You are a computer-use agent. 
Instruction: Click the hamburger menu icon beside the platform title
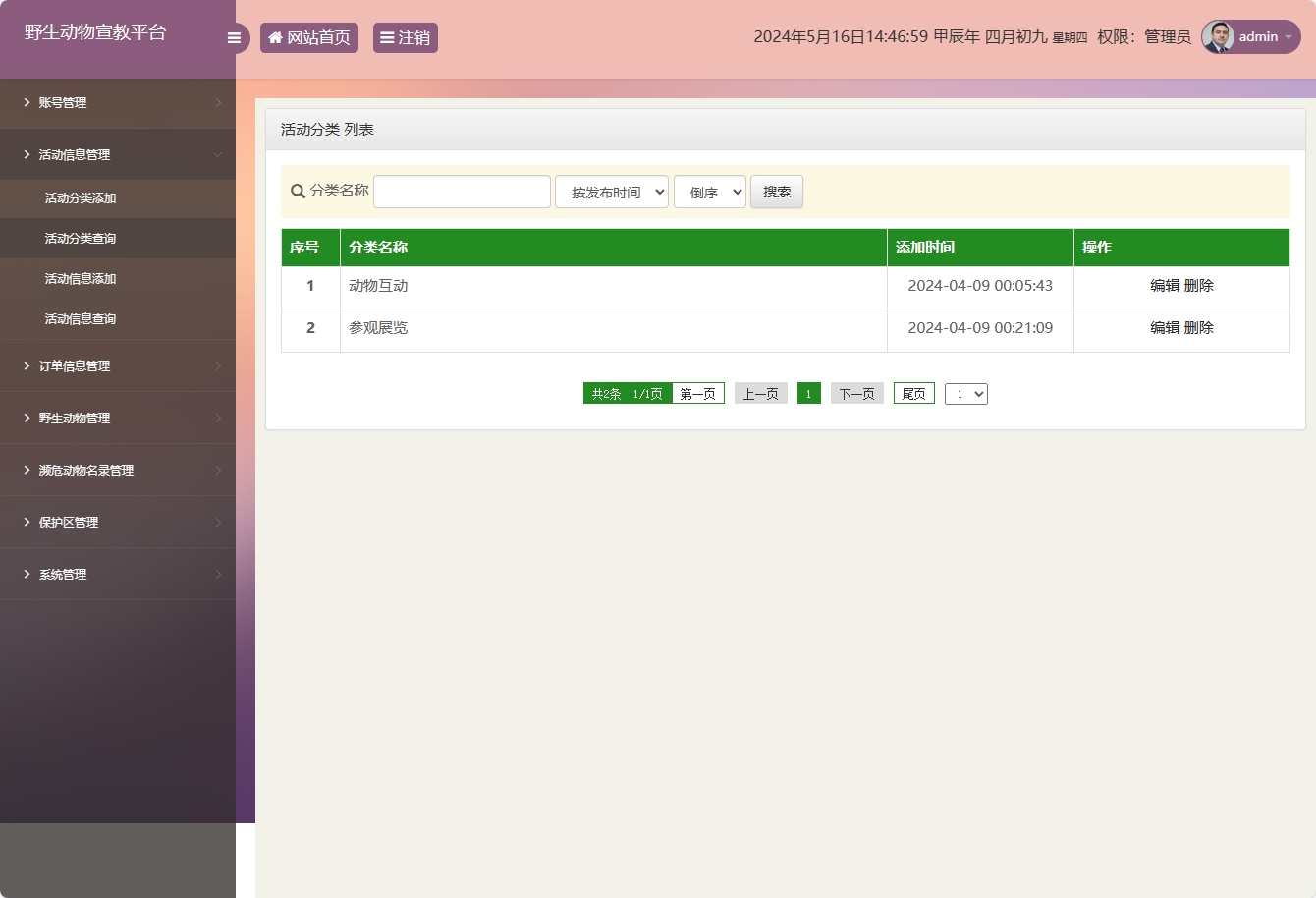tap(234, 37)
